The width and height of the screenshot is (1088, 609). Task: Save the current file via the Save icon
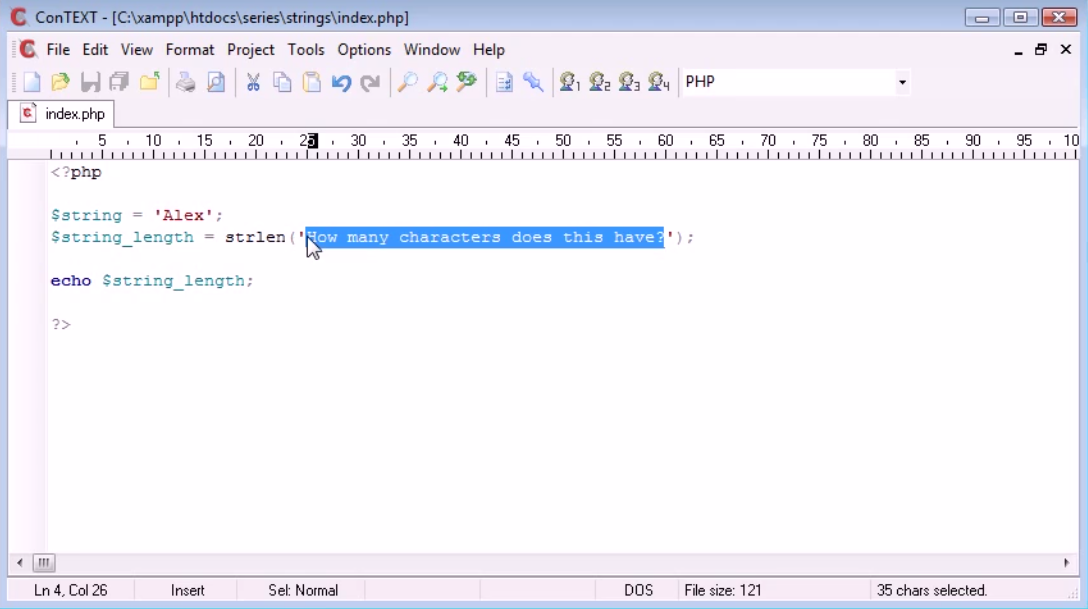pyautogui.click(x=90, y=82)
